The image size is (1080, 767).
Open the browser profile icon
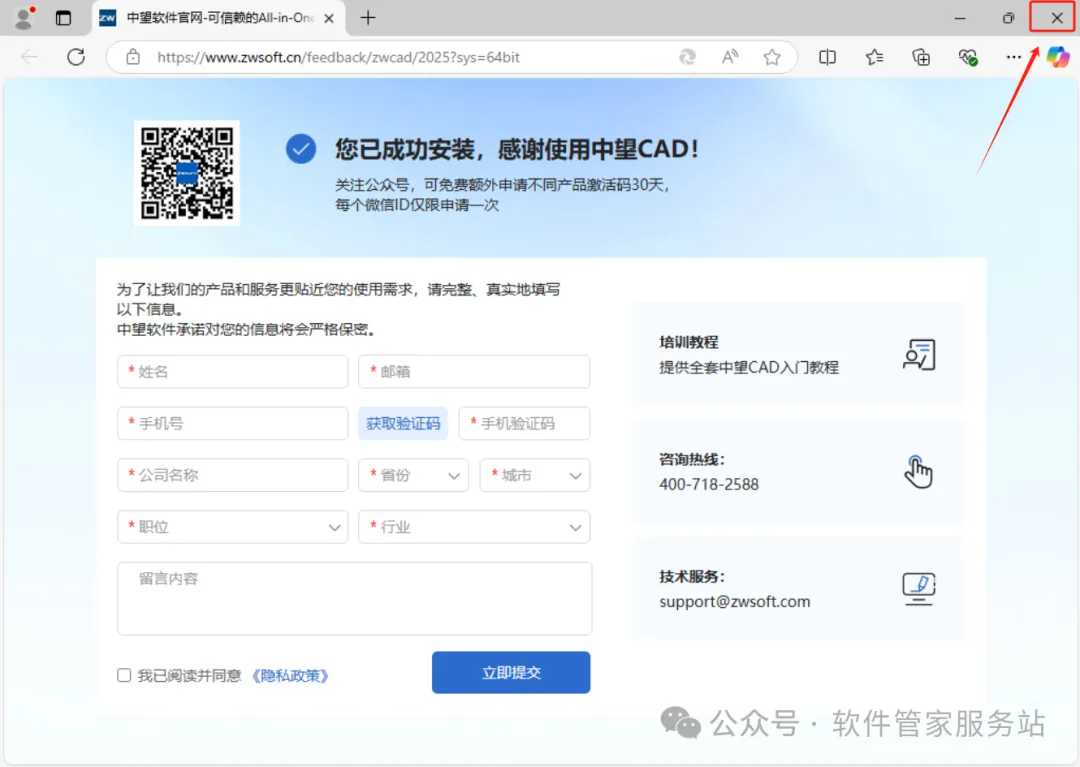23,18
